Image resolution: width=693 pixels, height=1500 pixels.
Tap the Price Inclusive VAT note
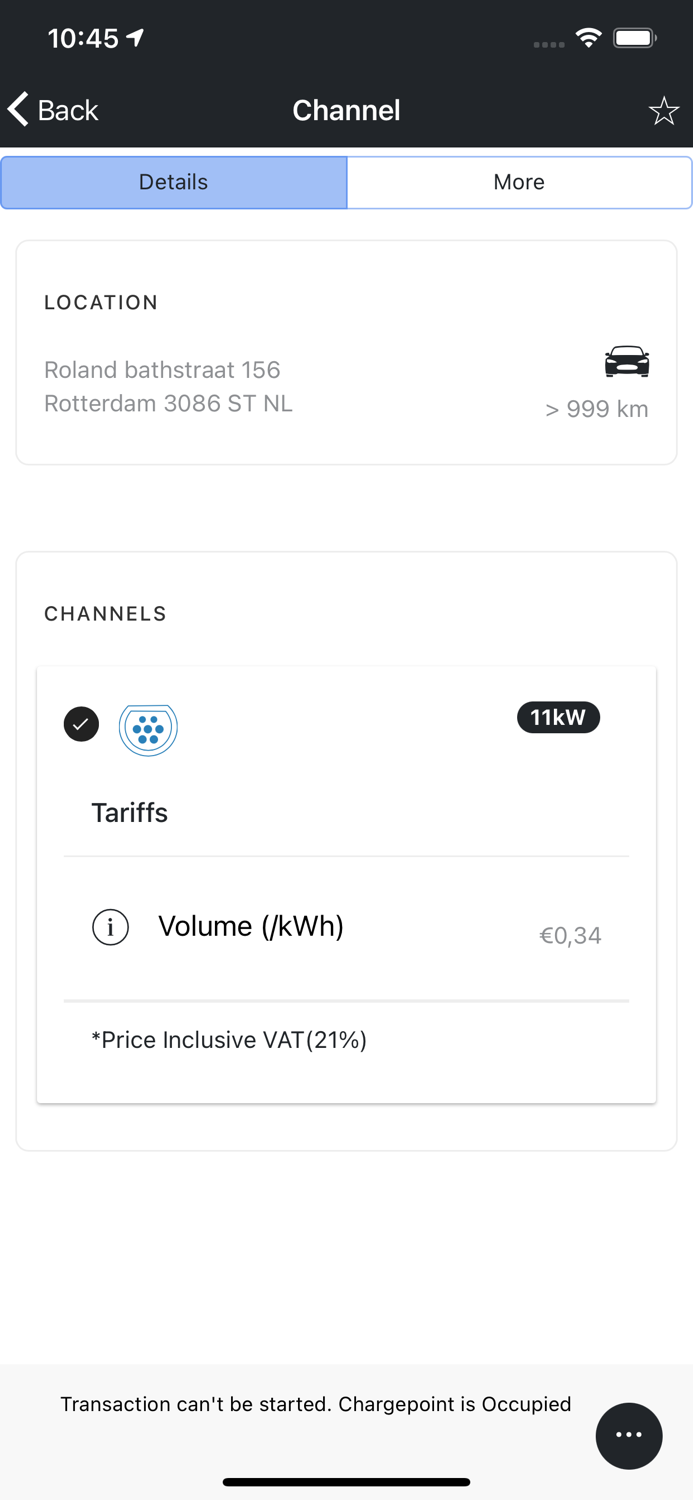pyautogui.click(x=229, y=1040)
